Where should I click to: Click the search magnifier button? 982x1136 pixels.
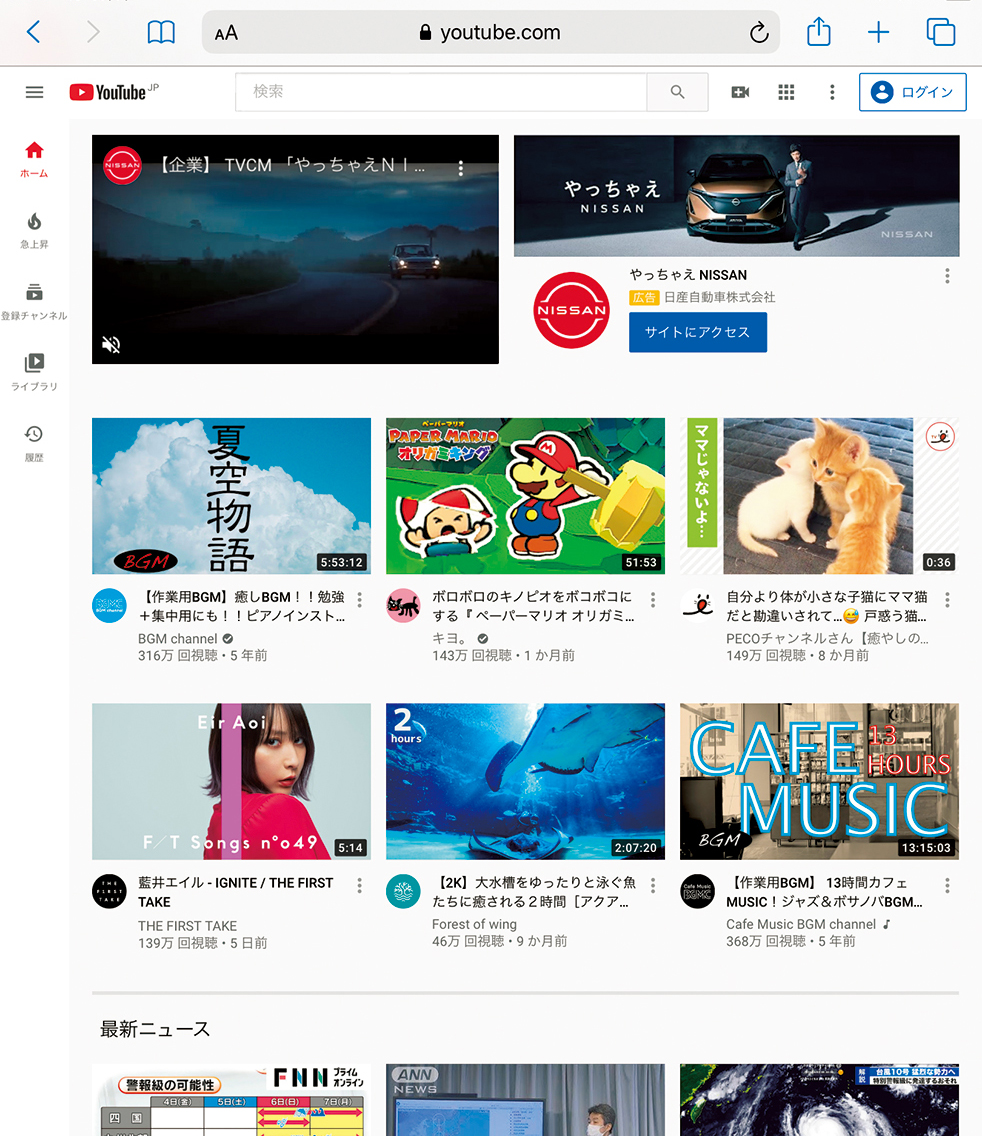click(677, 92)
